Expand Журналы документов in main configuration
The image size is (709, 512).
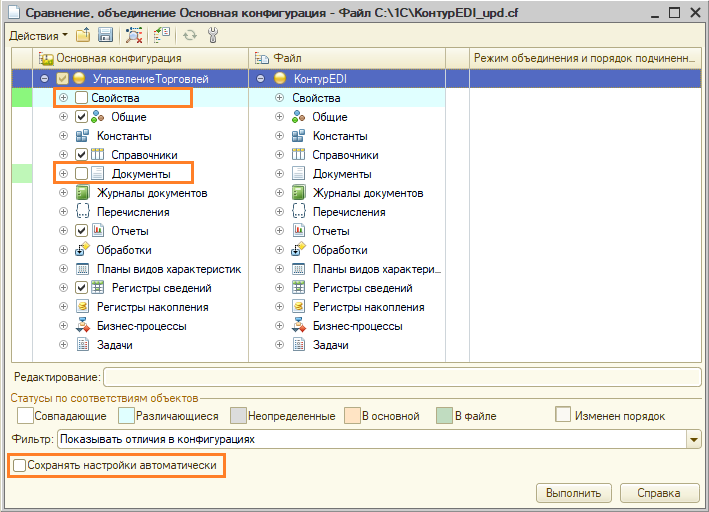coord(63,193)
